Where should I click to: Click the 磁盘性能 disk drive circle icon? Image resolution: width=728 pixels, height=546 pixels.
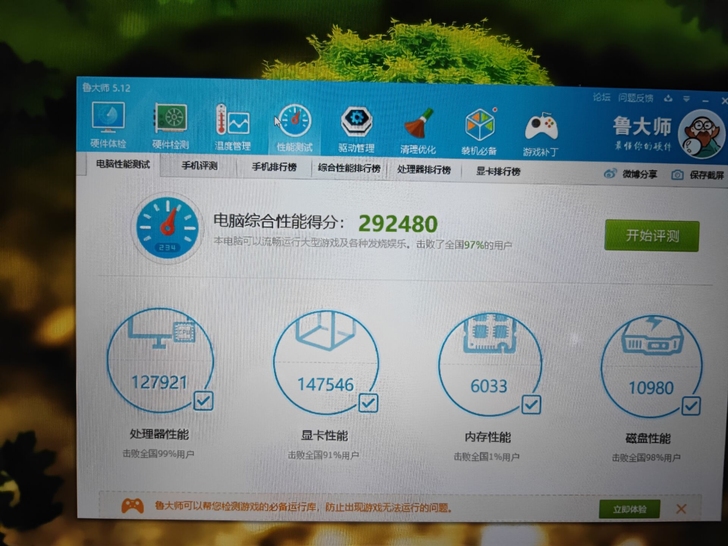click(651, 366)
